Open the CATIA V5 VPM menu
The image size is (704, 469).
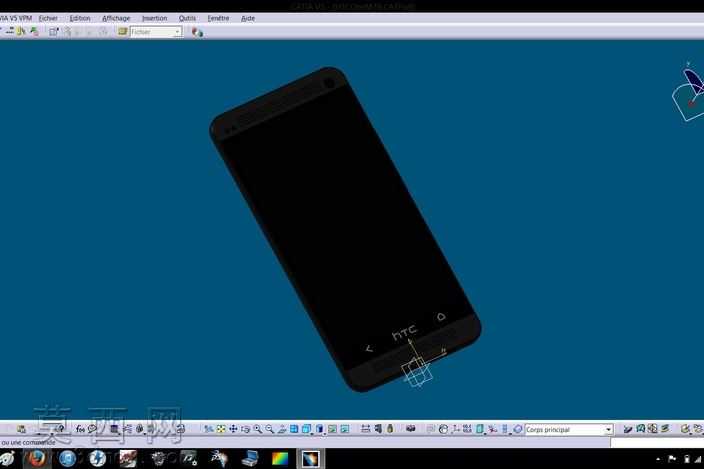tap(16, 18)
